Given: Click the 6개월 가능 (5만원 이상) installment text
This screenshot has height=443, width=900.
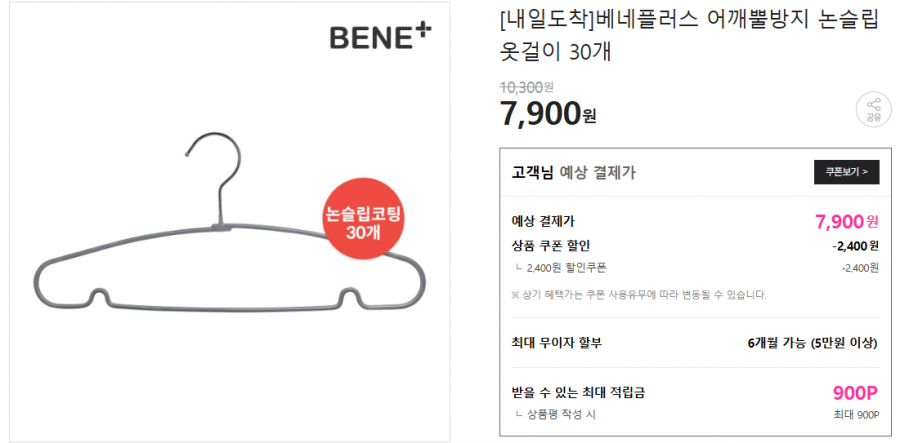Looking at the screenshot, I should point(812,343).
